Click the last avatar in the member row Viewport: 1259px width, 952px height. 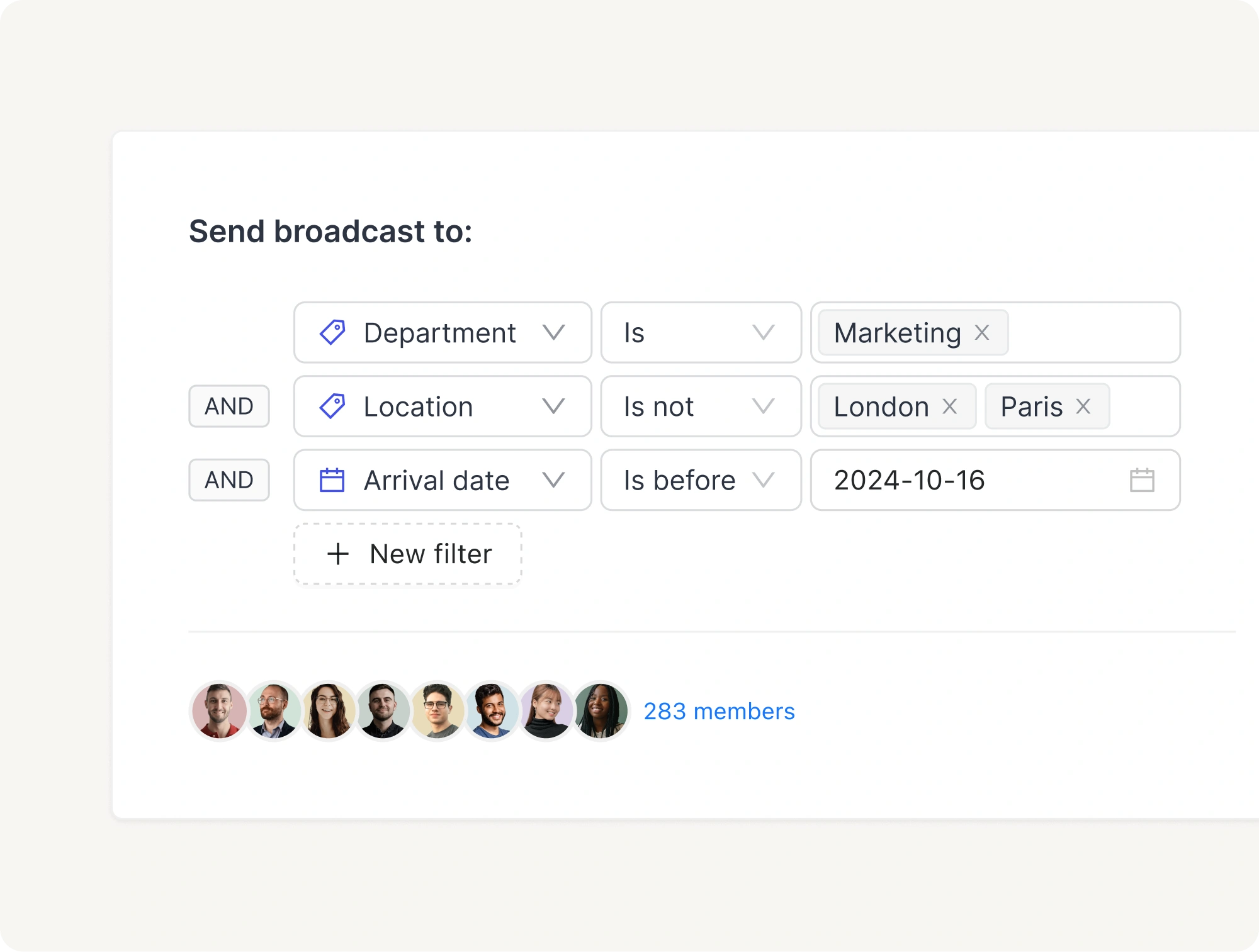(x=601, y=712)
